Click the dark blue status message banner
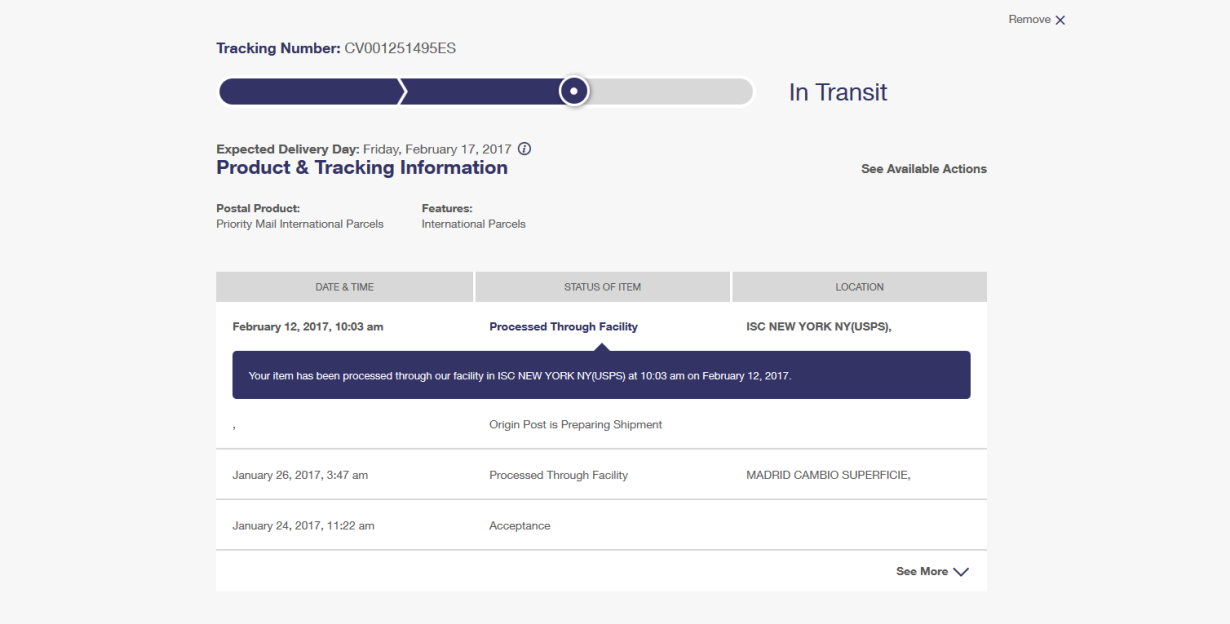 click(x=601, y=376)
